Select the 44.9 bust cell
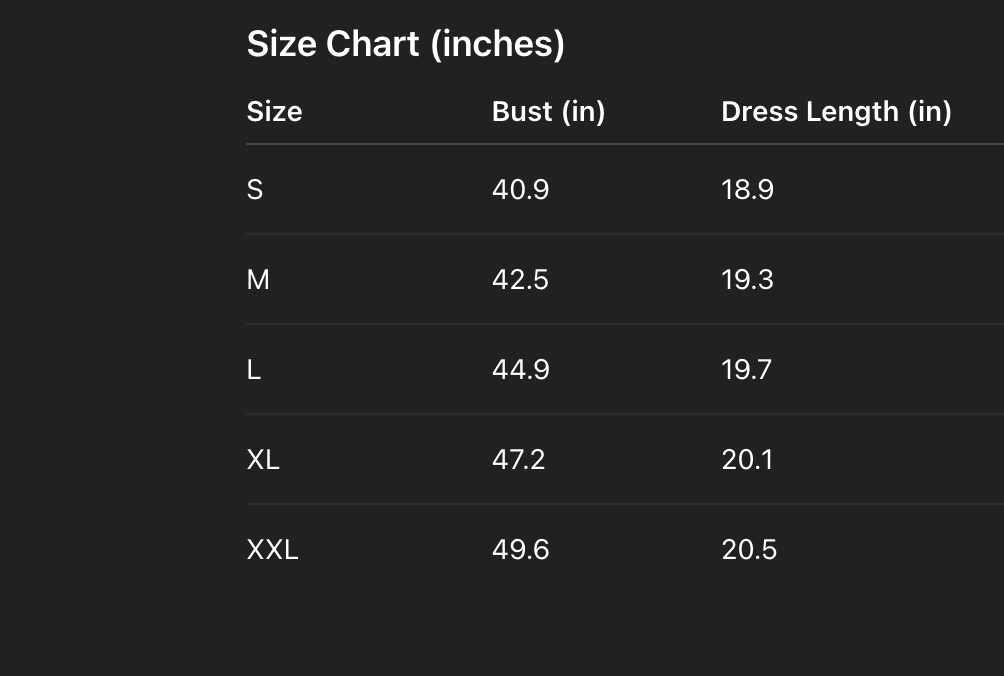Image resolution: width=1004 pixels, height=676 pixels. tap(520, 369)
